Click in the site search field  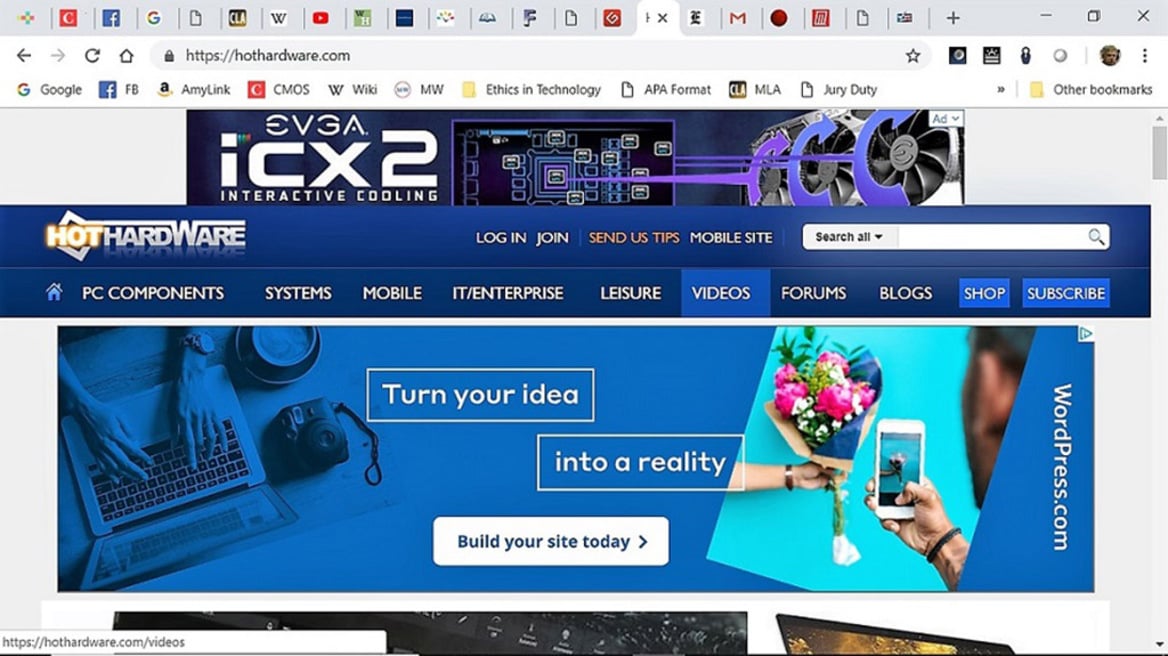point(991,237)
